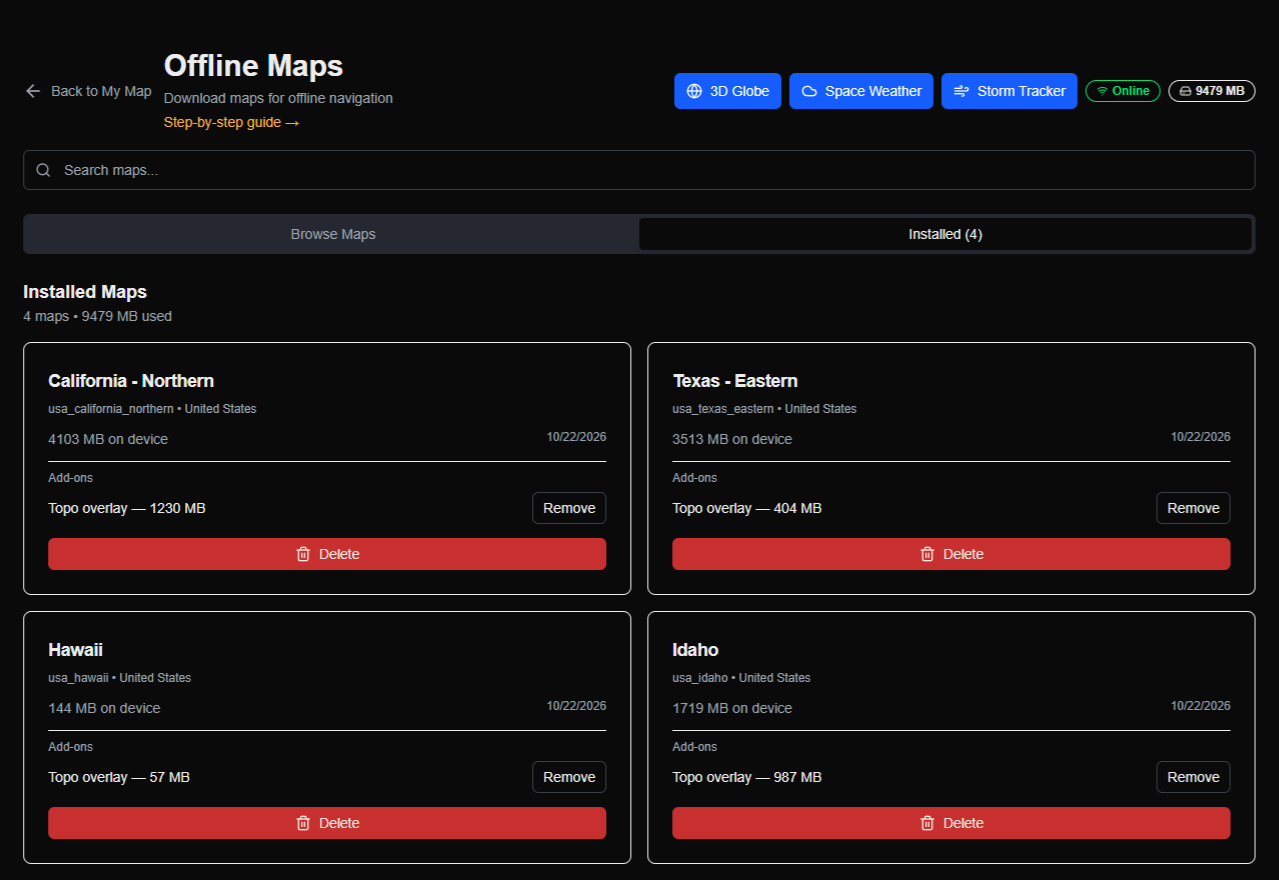Click the '4 maps • 9479 MB used' summary
The image size is (1279, 880).
pos(98,316)
